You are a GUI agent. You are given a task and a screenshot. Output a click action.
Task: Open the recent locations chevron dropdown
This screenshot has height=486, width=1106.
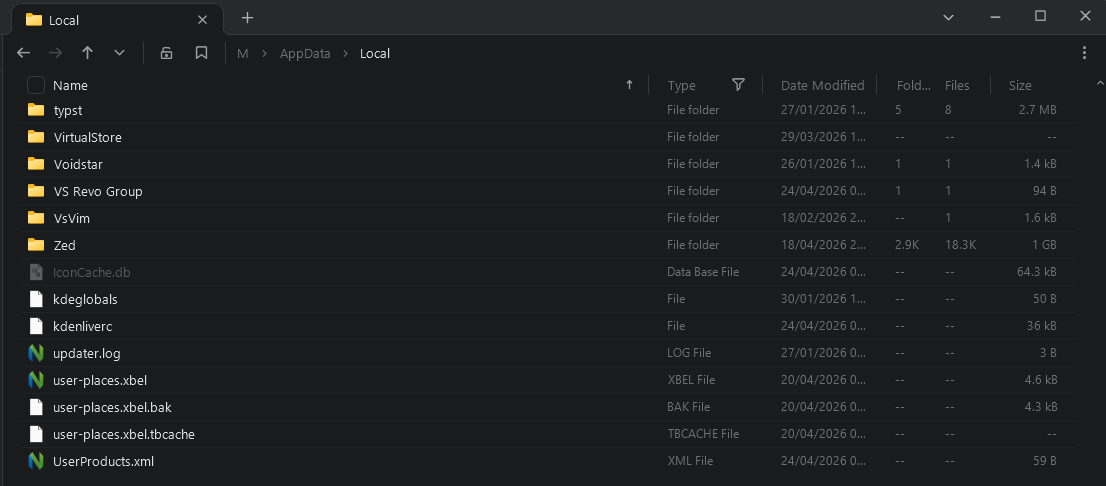[x=120, y=53]
